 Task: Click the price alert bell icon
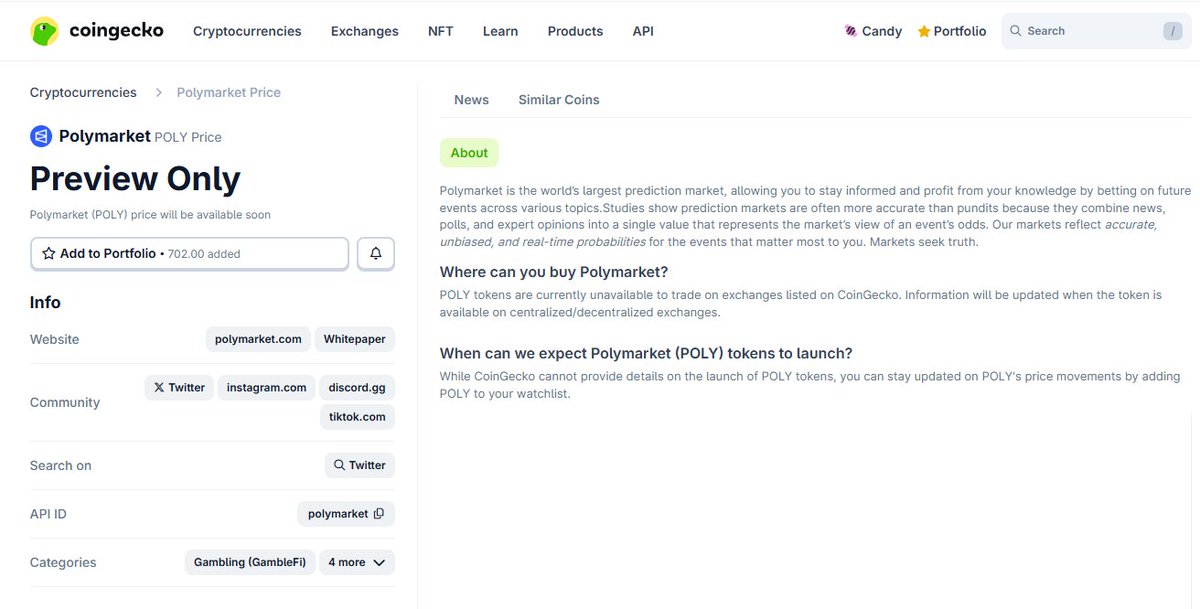tap(376, 254)
